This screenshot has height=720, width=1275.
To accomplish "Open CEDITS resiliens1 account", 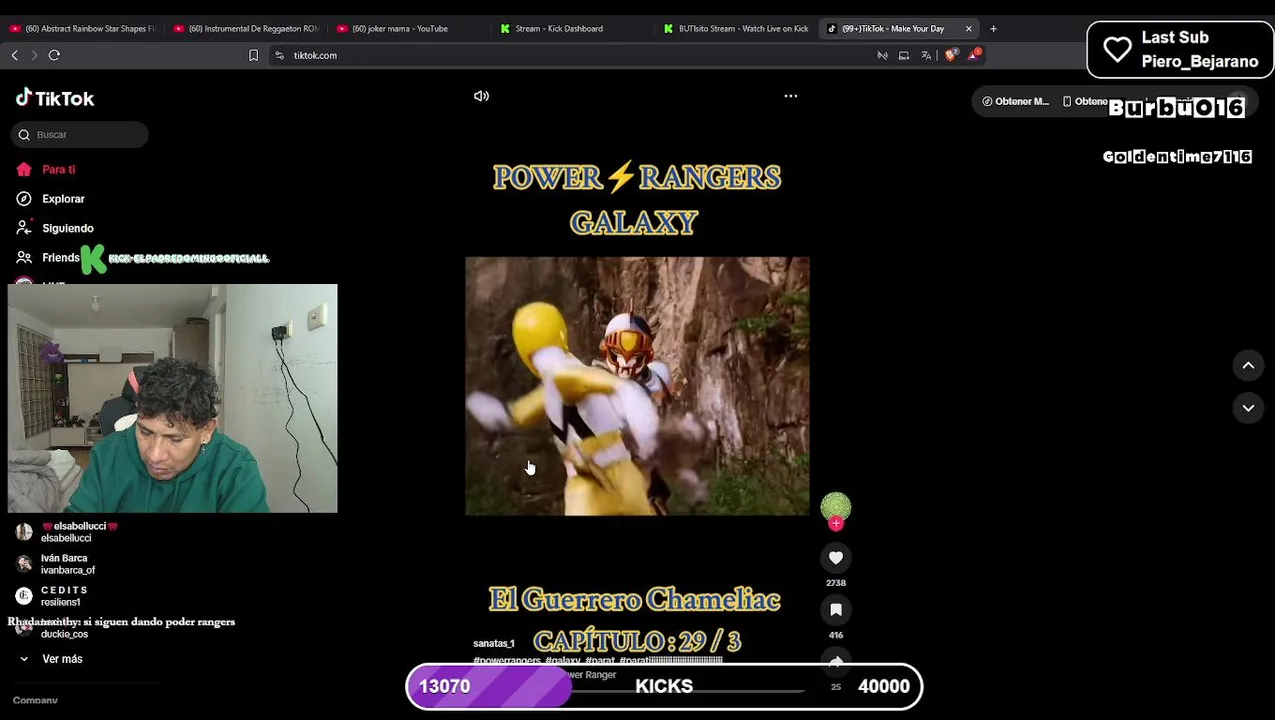I will [53, 596].
